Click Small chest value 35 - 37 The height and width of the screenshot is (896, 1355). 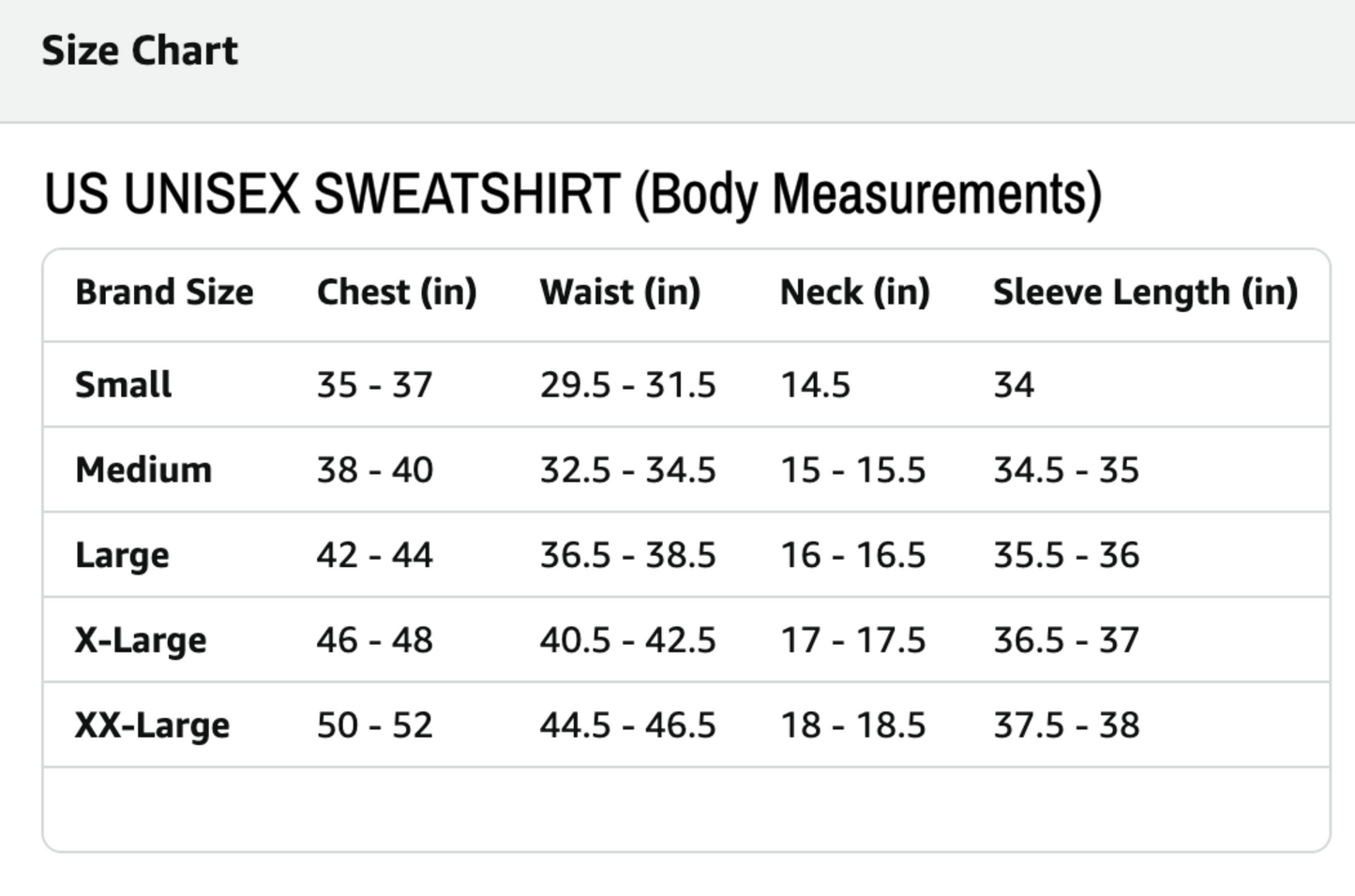(374, 384)
